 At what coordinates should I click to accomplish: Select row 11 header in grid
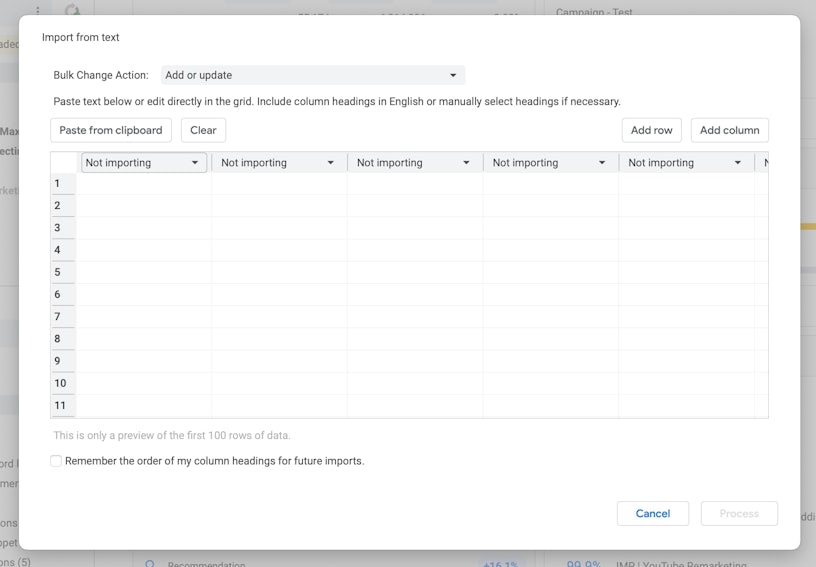point(62,405)
